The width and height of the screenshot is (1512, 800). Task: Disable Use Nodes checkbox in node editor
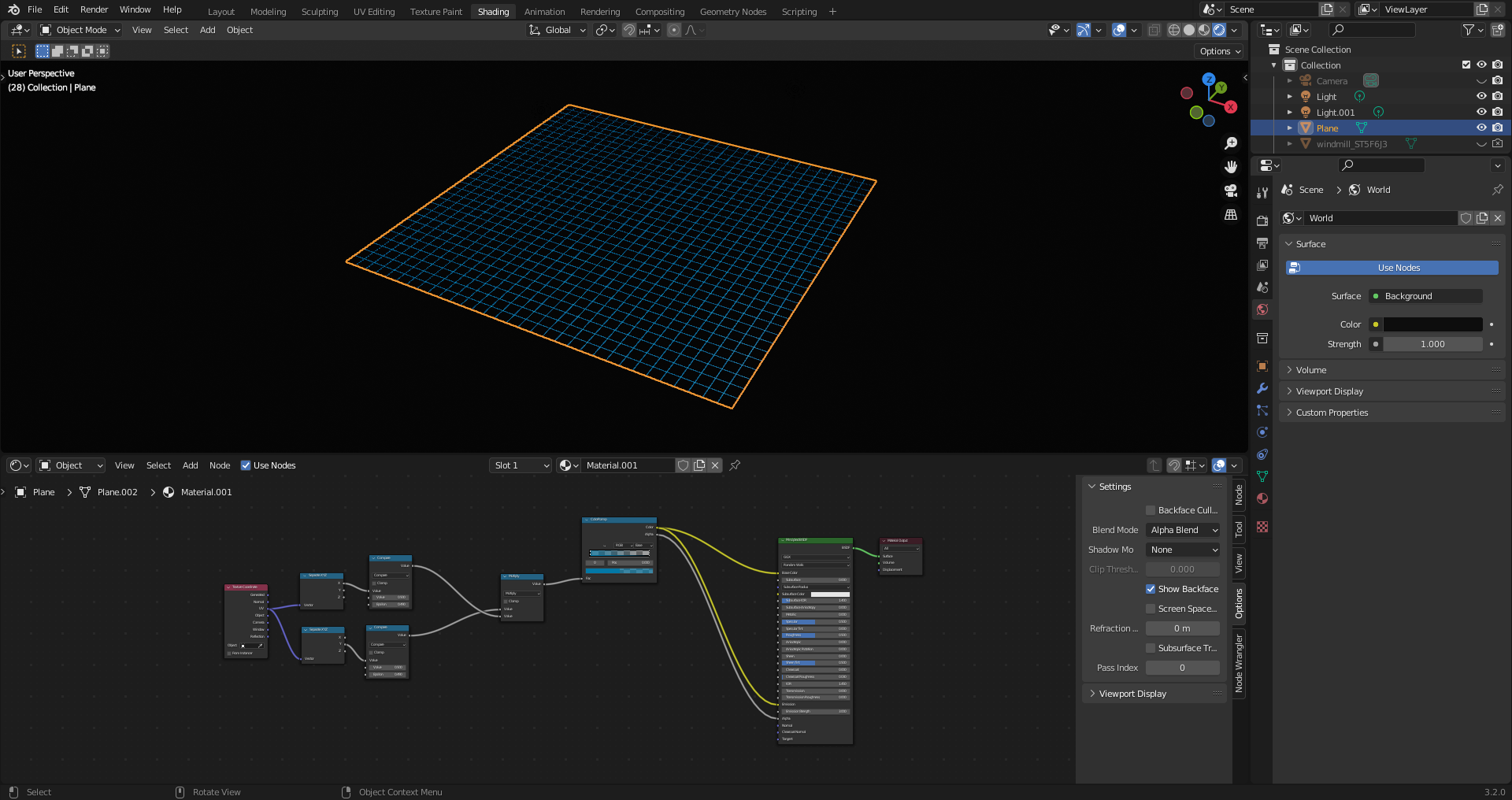pos(246,465)
